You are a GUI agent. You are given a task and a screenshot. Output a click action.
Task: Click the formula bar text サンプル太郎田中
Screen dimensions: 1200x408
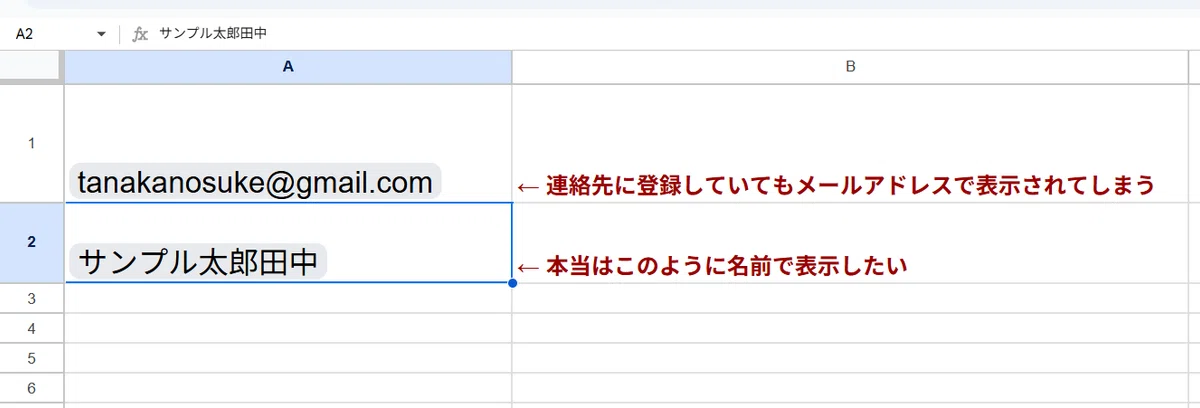click(208, 33)
